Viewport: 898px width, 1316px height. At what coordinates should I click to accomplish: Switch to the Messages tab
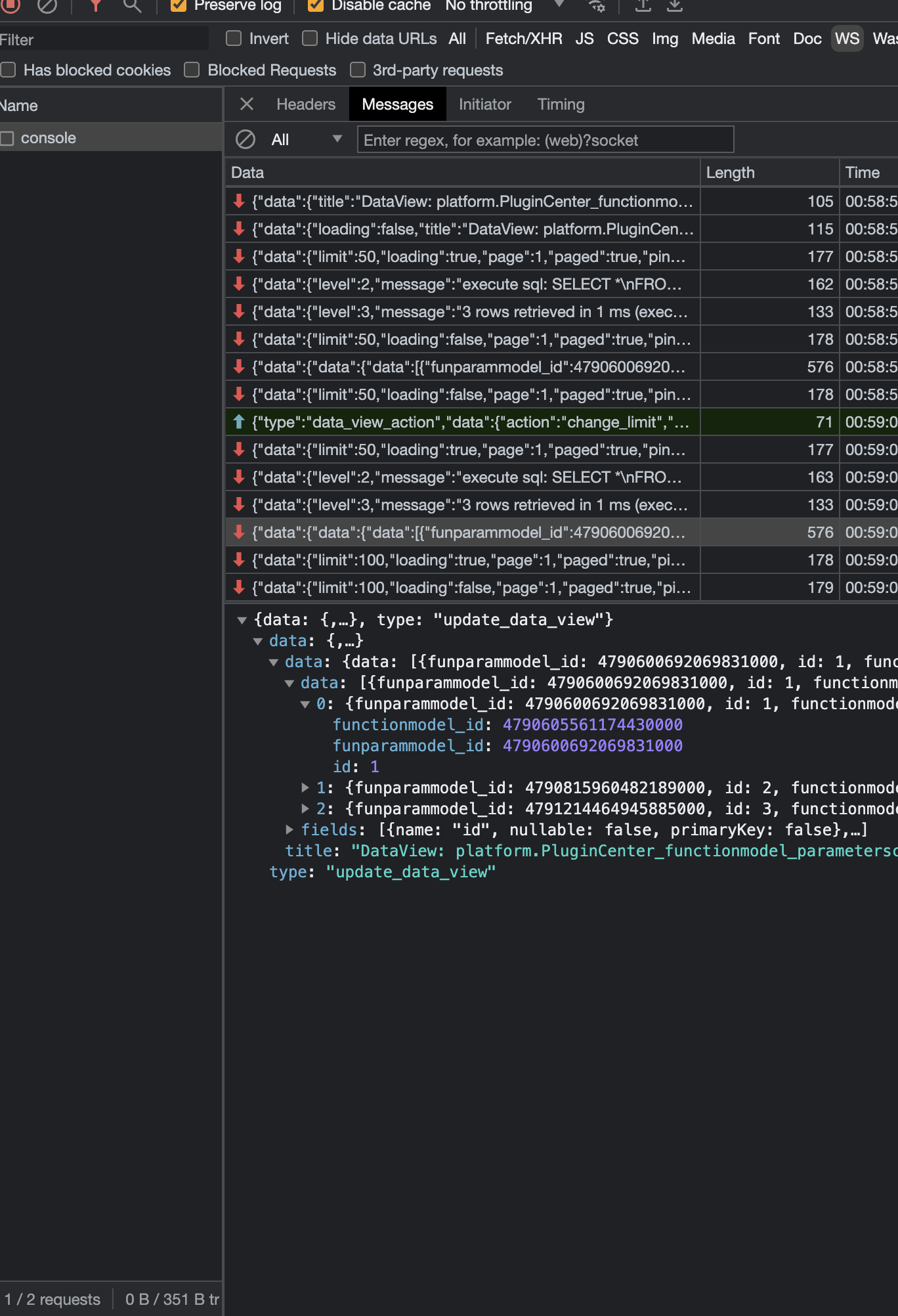pyautogui.click(x=398, y=104)
